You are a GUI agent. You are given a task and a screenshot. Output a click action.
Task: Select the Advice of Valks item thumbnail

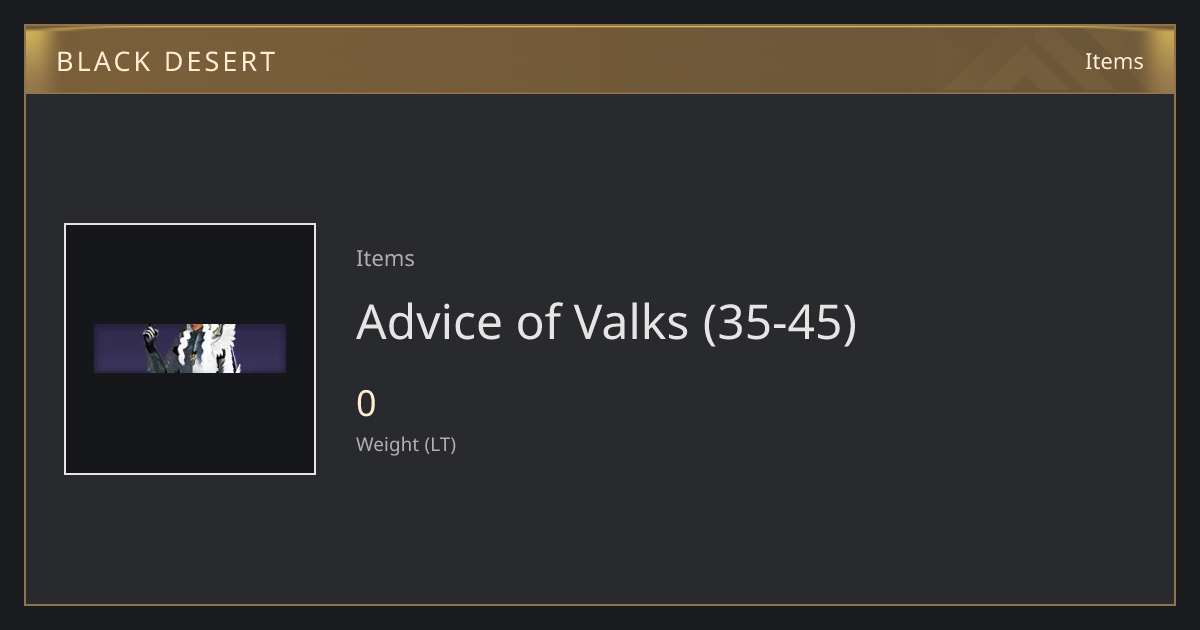coord(190,349)
